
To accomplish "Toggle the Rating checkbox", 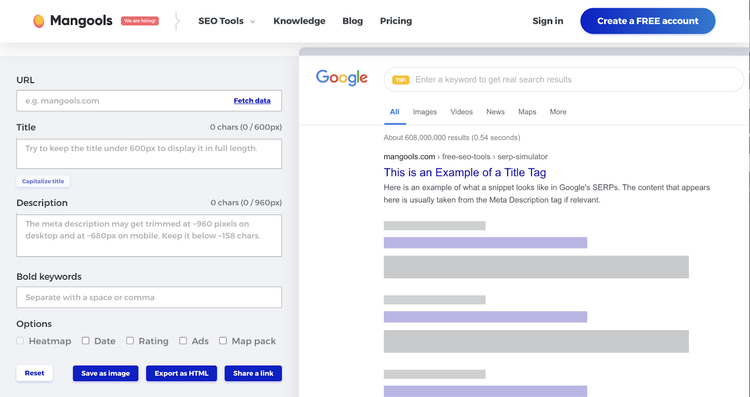I will coord(130,341).
